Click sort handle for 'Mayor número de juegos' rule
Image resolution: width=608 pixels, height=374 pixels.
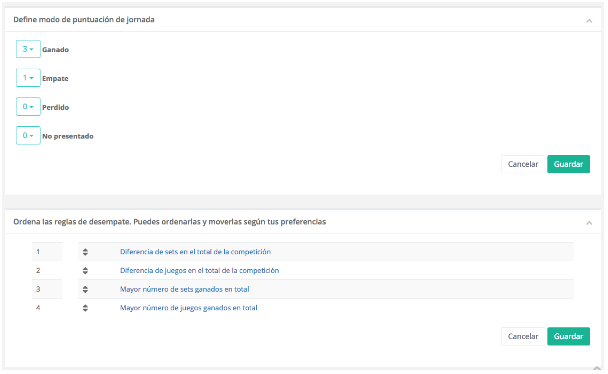click(85, 308)
